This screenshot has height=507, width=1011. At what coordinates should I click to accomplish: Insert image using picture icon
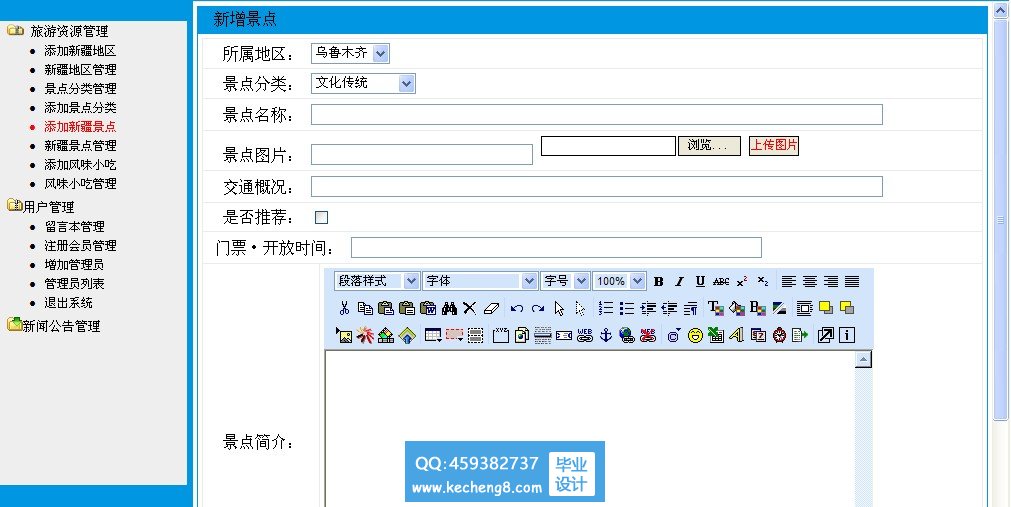[x=344, y=335]
